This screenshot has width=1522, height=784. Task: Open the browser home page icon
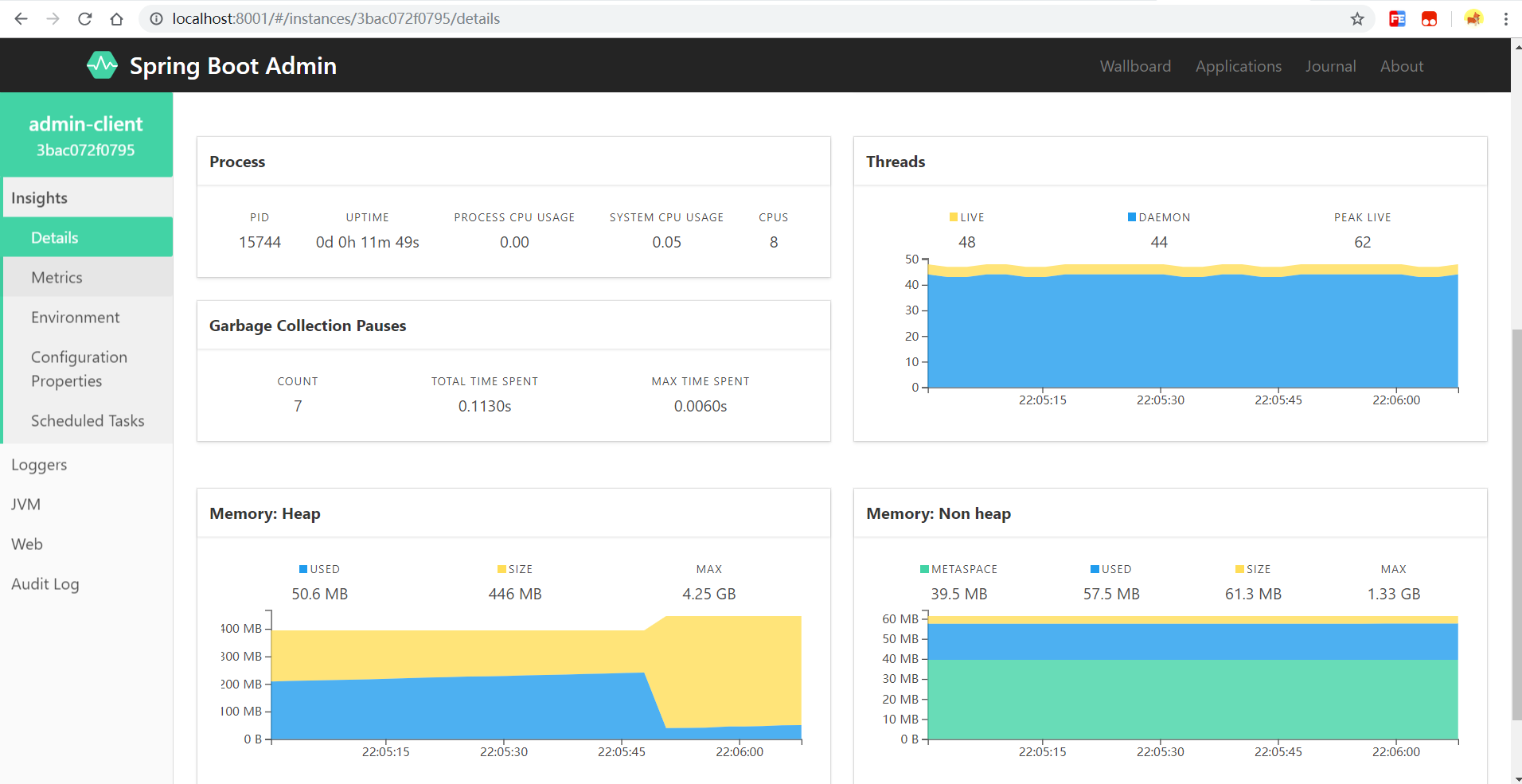pos(117,18)
